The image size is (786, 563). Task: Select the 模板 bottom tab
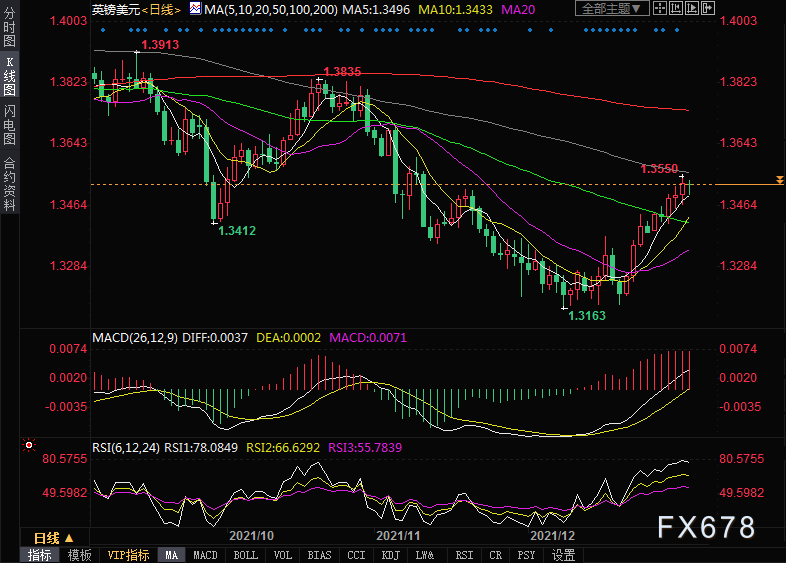pyautogui.click(x=79, y=555)
